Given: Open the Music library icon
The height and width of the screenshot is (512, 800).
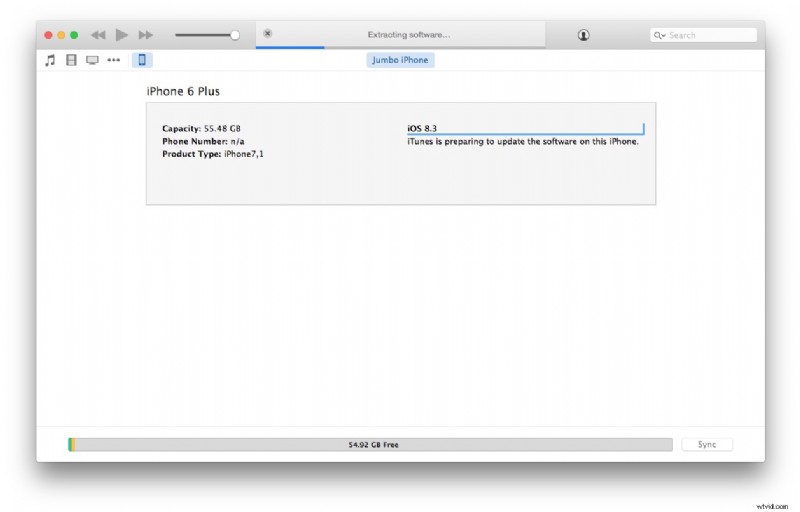Looking at the screenshot, I should [x=50, y=60].
